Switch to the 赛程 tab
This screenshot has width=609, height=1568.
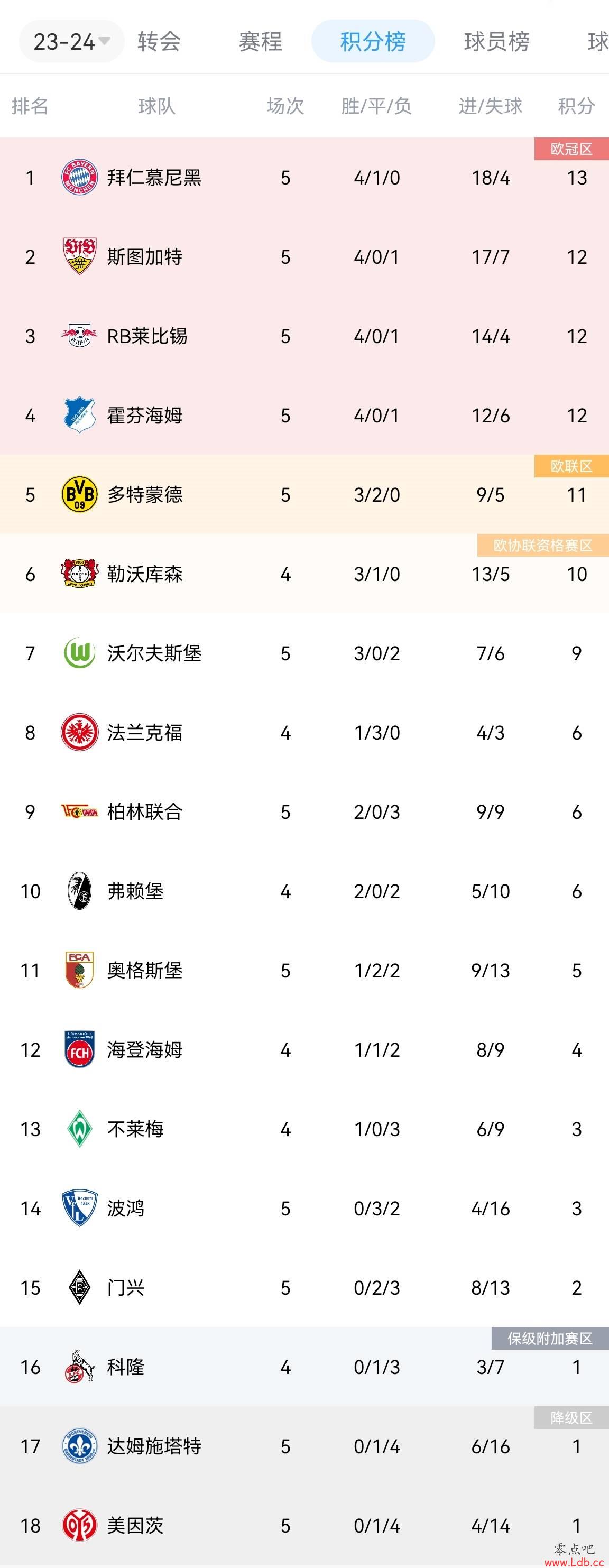coord(261,41)
